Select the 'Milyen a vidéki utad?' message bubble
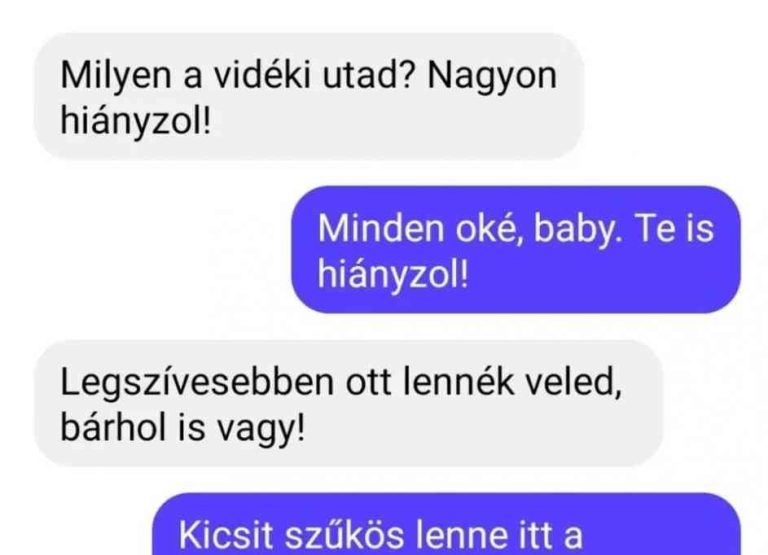 point(309,97)
